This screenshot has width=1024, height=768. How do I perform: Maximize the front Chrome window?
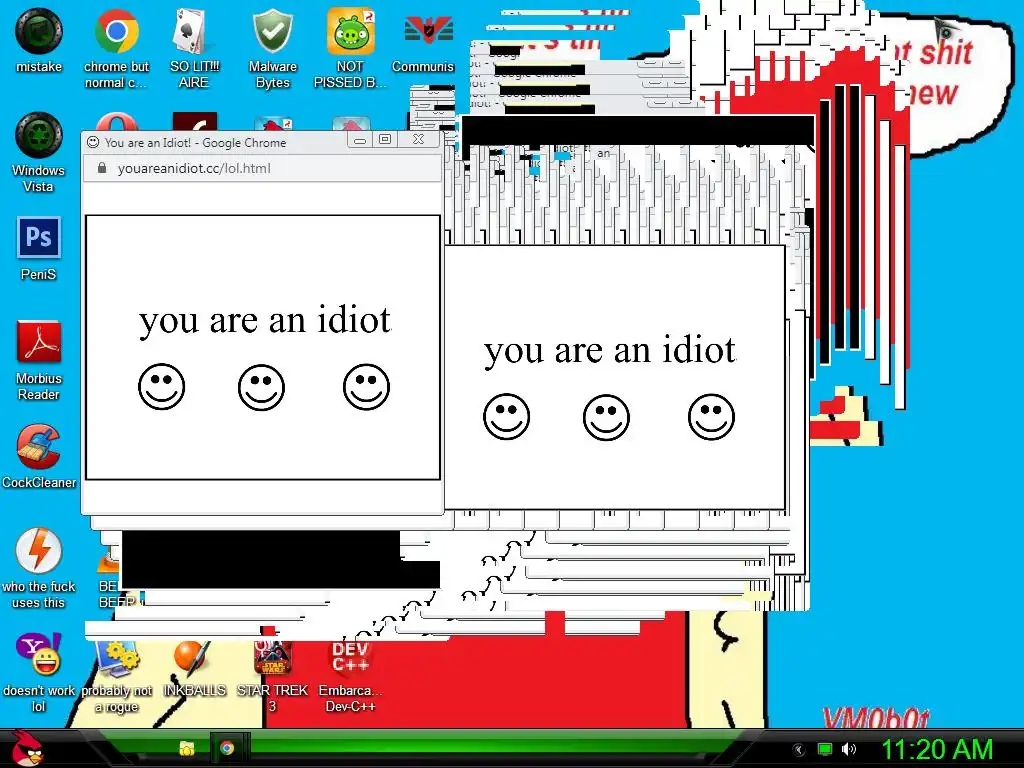385,140
